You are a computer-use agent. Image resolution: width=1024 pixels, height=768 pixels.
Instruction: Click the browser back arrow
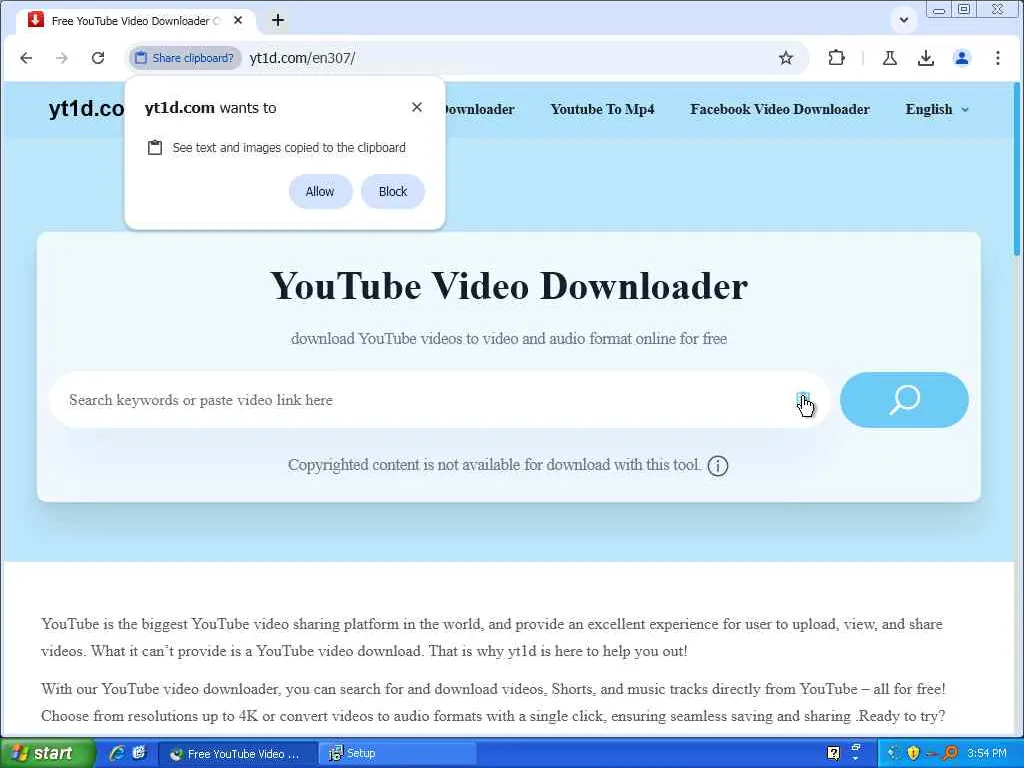coord(26,58)
